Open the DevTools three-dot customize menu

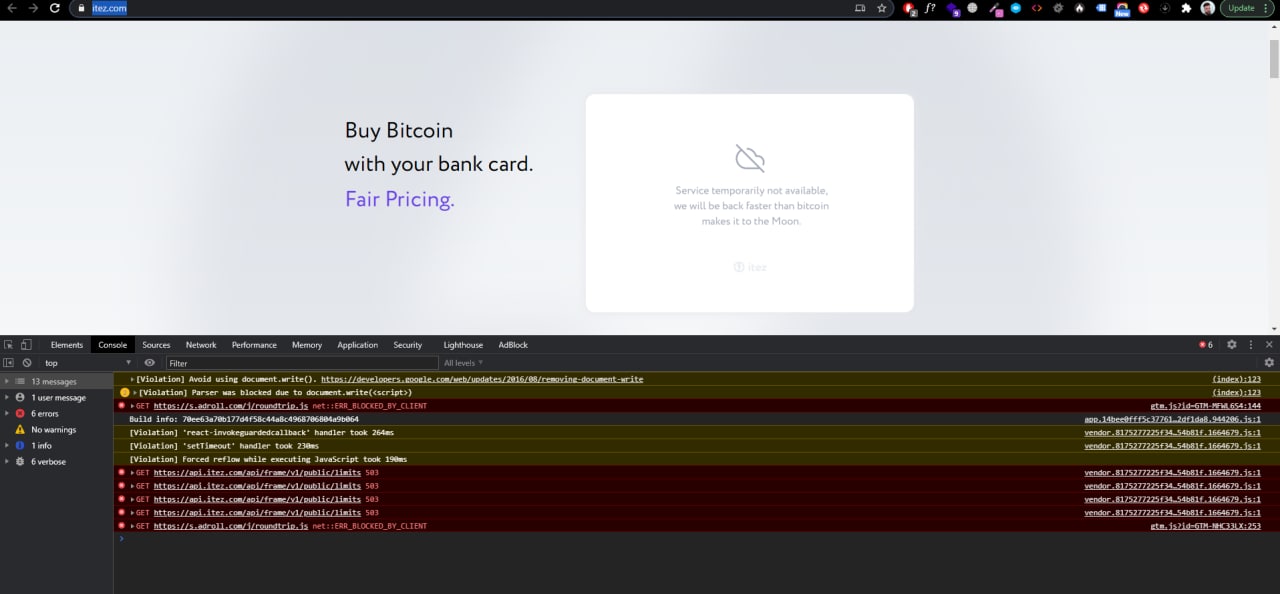point(1250,345)
